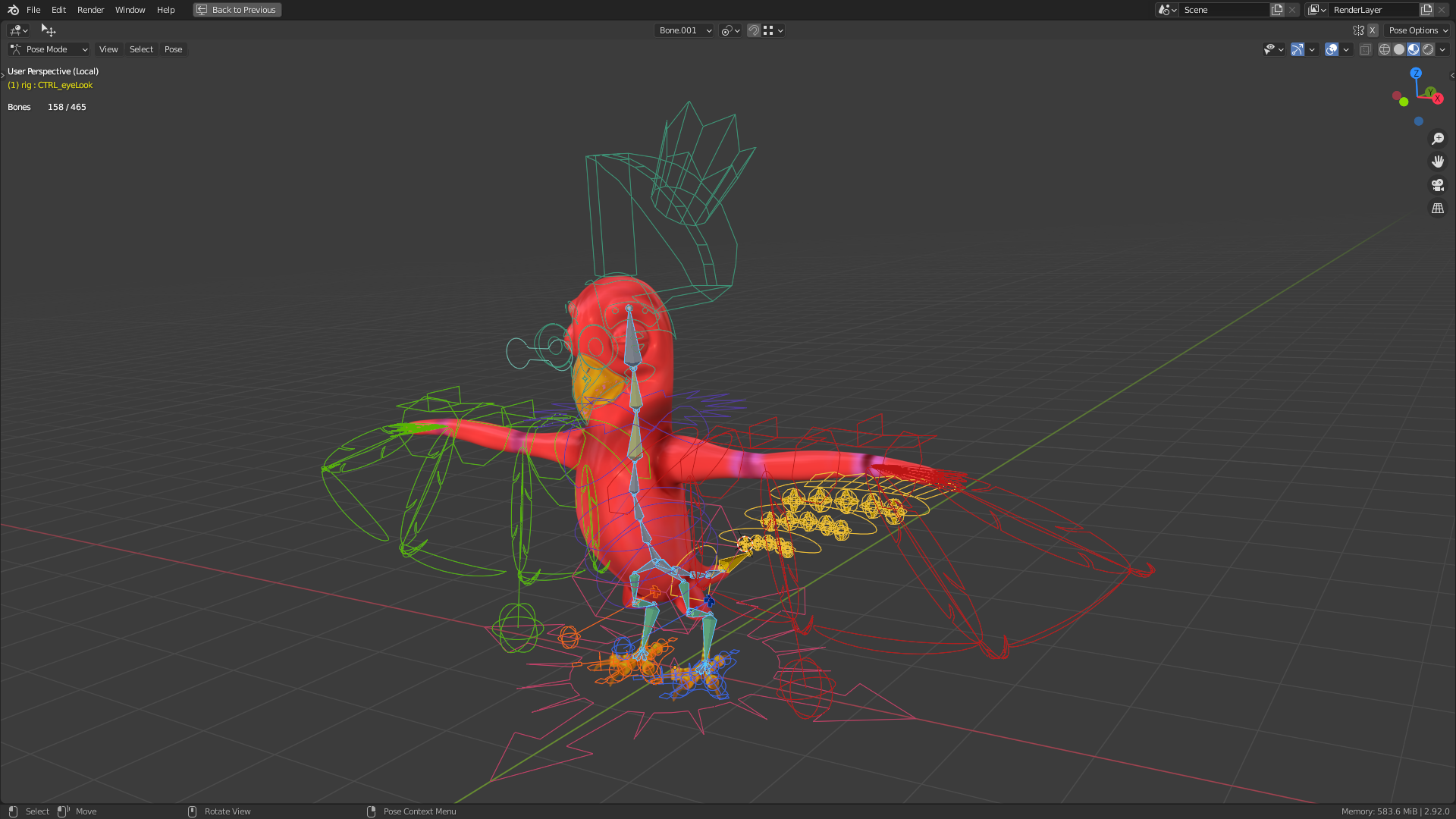Select solid viewport shading
Viewport: 1456px width, 819px height.
(1399, 49)
